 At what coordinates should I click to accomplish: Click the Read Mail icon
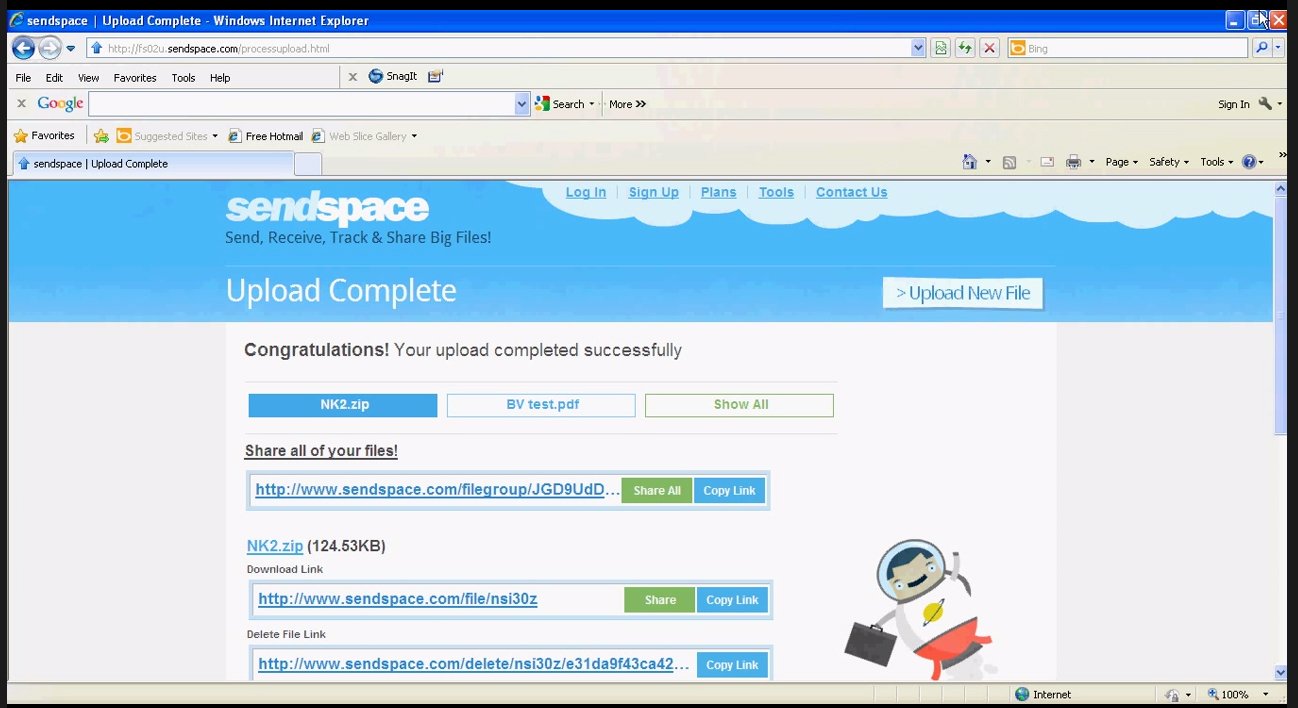click(1046, 161)
